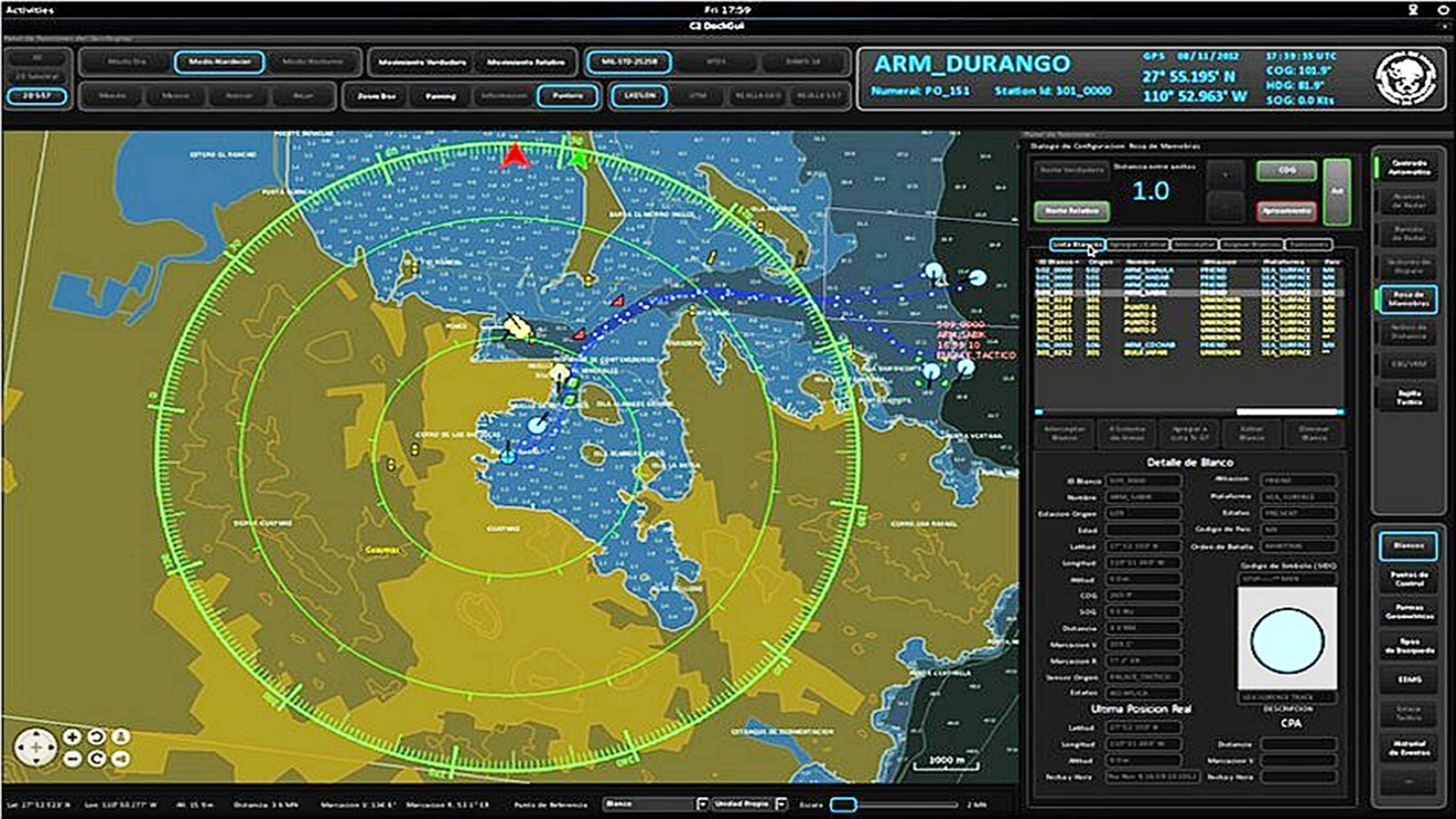Switch to Modo Nocturno display mode
Image resolution: width=1456 pixels, height=819 pixels.
pos(312,62)
